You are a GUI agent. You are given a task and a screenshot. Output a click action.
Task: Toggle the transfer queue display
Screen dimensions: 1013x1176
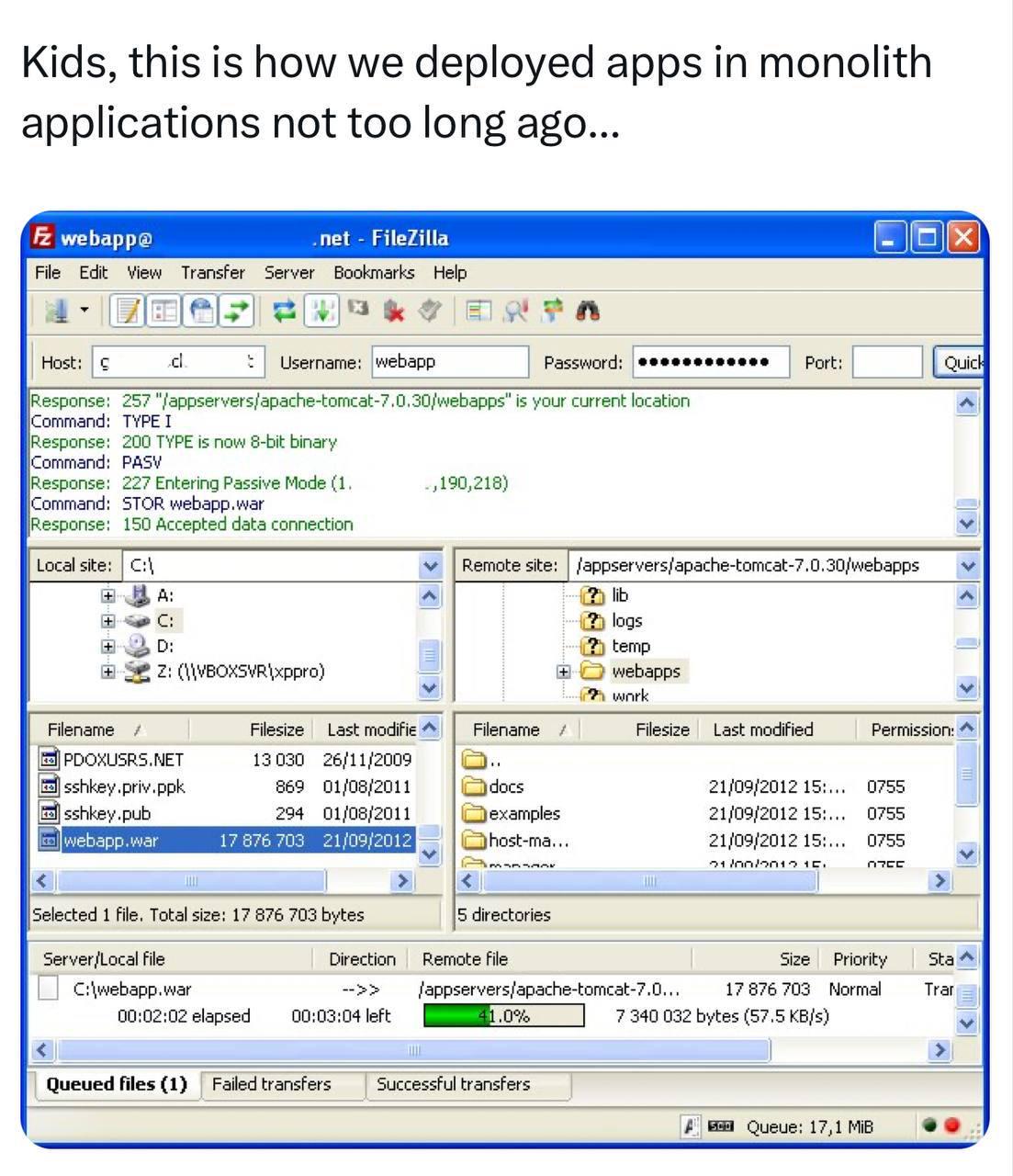237,311
